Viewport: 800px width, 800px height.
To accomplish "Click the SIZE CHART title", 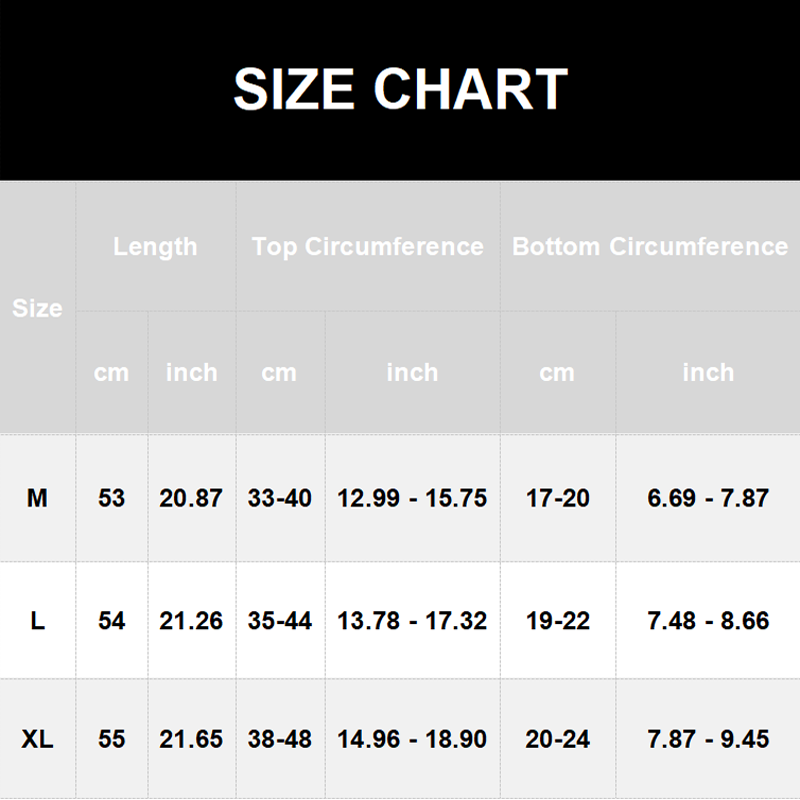I will pos(400,89).
